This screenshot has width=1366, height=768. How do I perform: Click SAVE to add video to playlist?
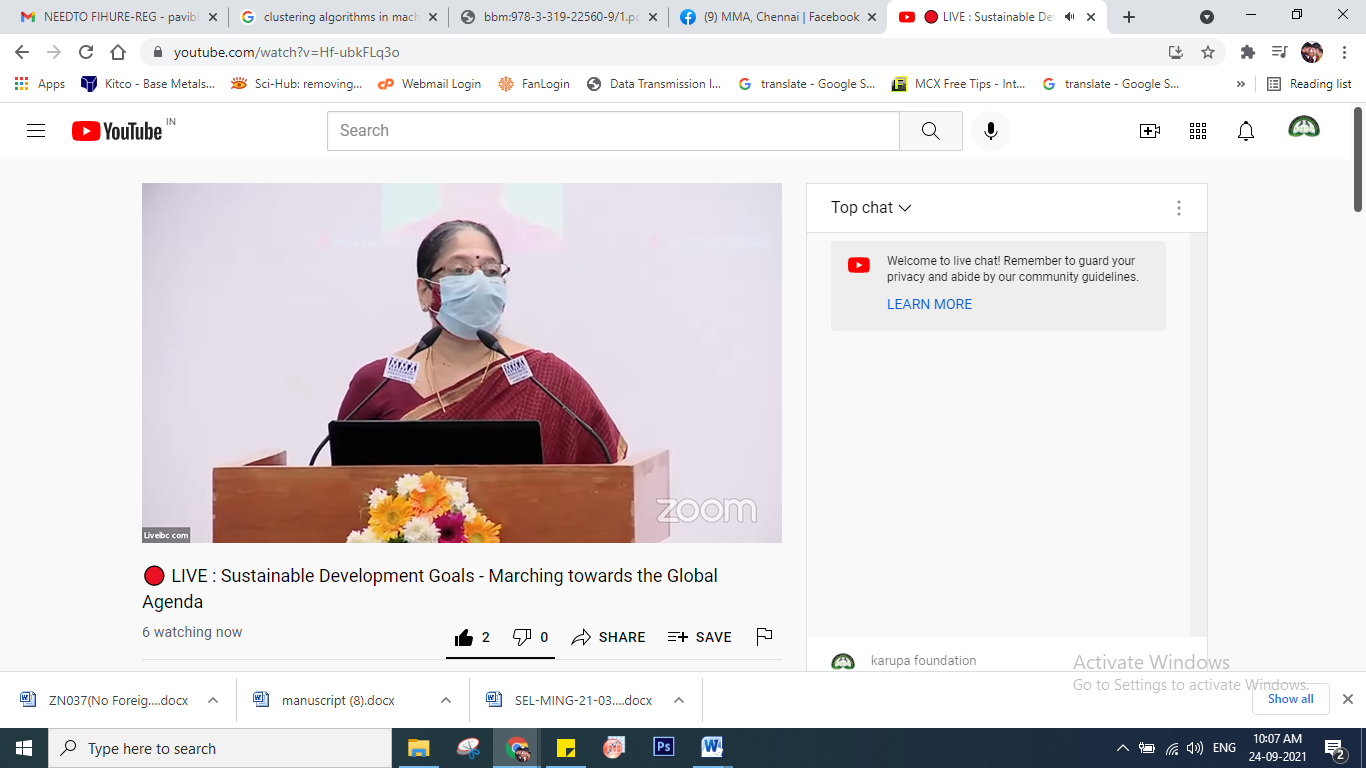pyautogui.click(x=699, y=637)
